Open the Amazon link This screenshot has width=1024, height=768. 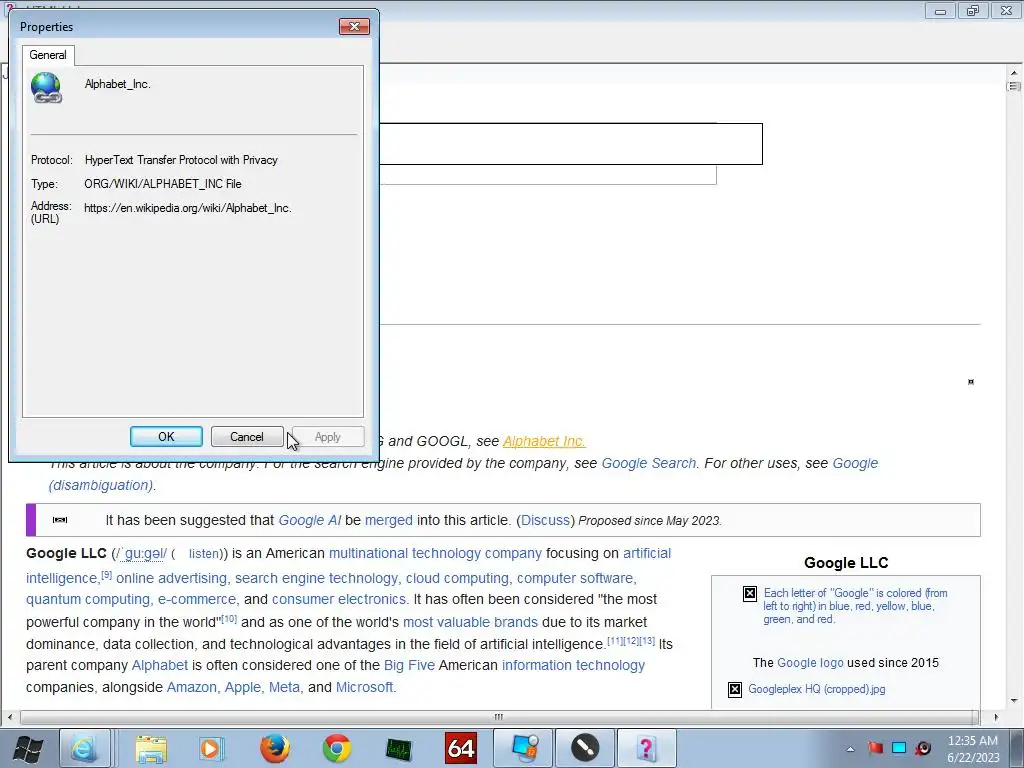[x=192, y=687]
